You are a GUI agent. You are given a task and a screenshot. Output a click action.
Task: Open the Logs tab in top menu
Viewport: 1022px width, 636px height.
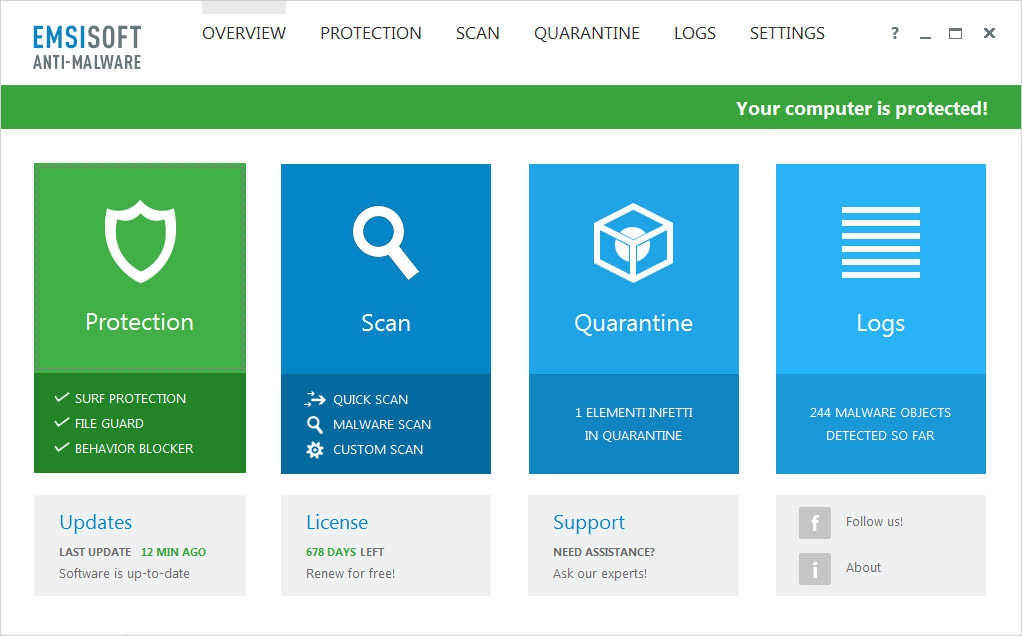695,33
